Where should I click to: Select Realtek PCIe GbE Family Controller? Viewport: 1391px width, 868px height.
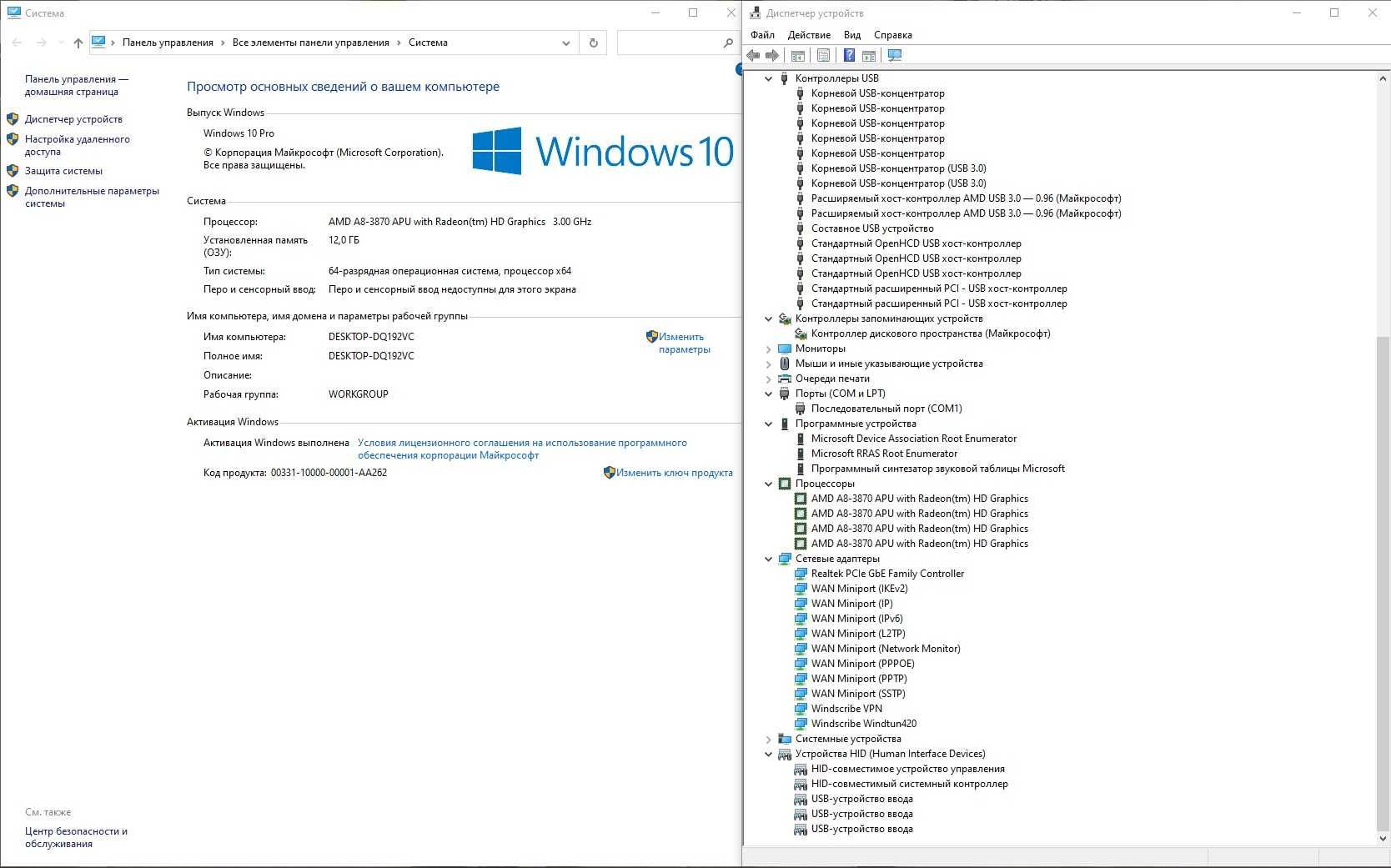(x=887, y=574)
